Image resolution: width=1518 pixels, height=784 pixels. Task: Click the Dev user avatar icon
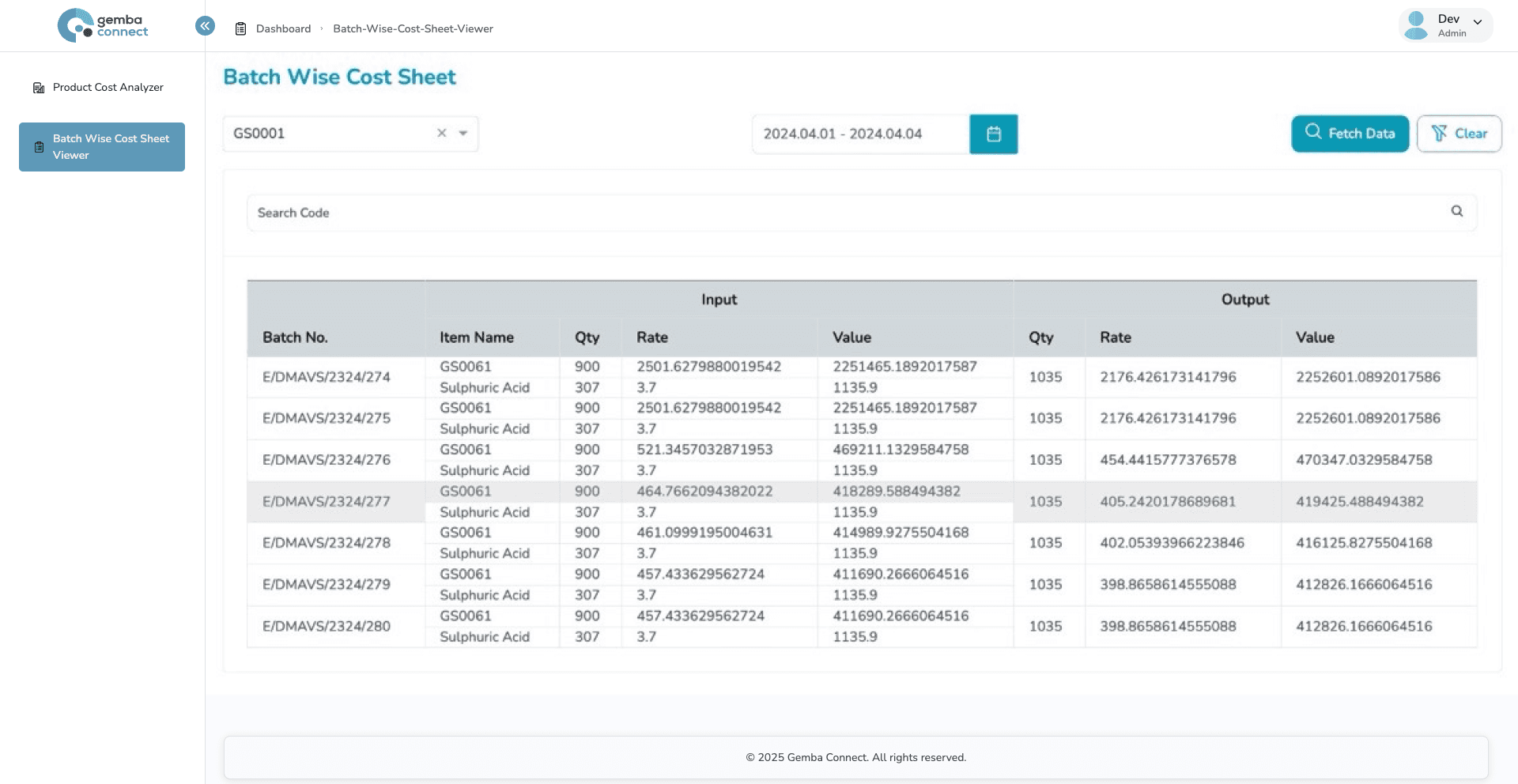click(1417, 25)
